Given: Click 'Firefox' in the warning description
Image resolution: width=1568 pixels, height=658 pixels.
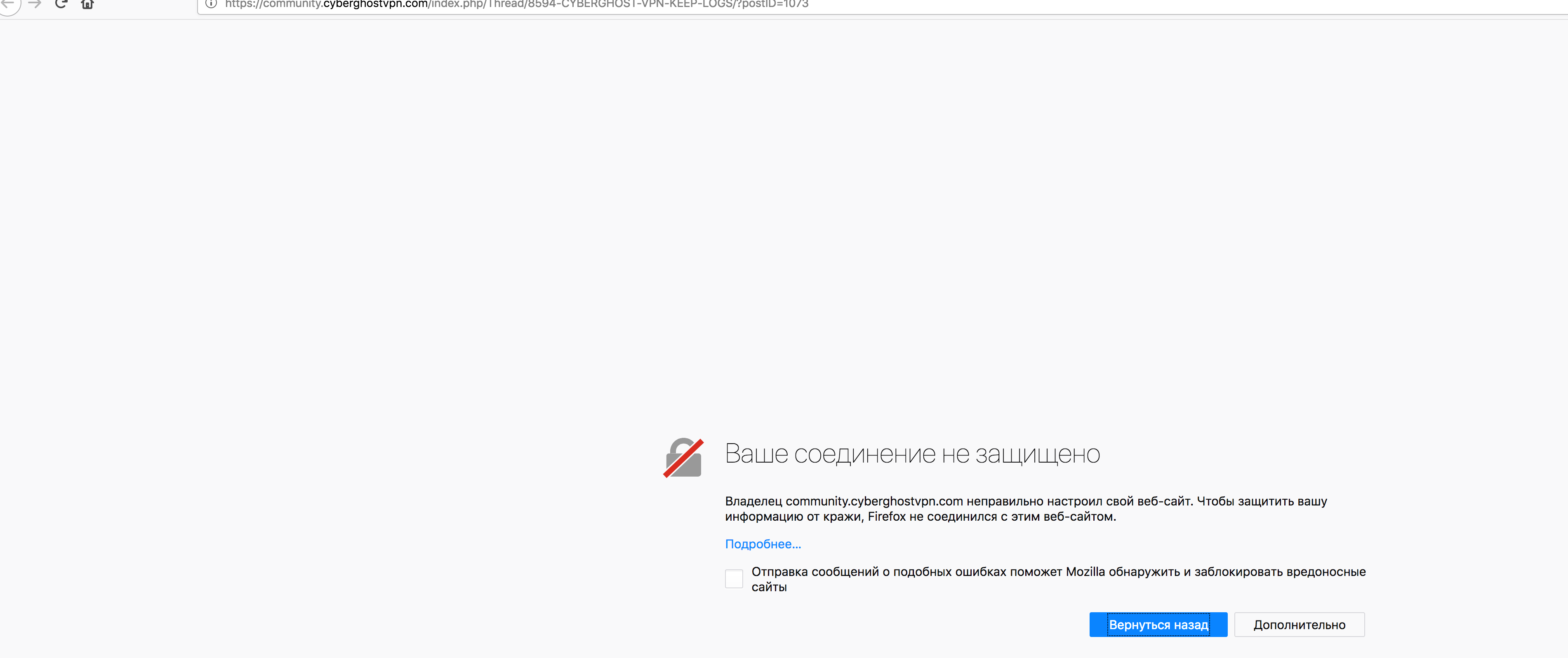Looking at the screenshot, I should tap(886, 517).
